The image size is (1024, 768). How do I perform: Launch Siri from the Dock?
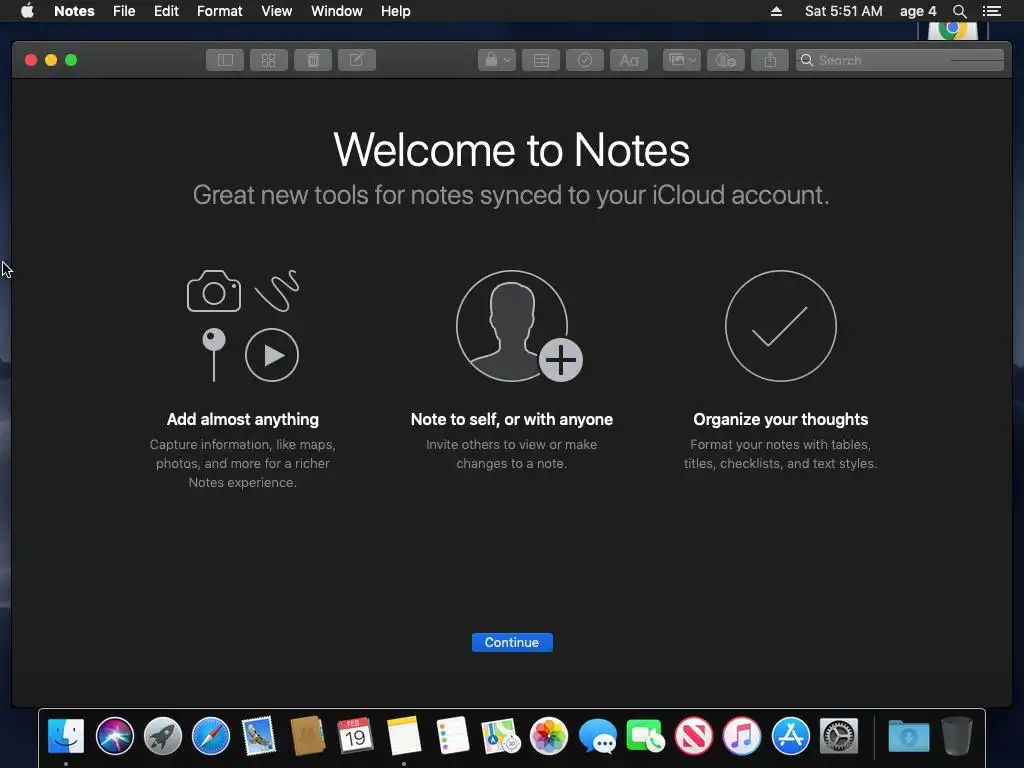[x=114, y=736]
